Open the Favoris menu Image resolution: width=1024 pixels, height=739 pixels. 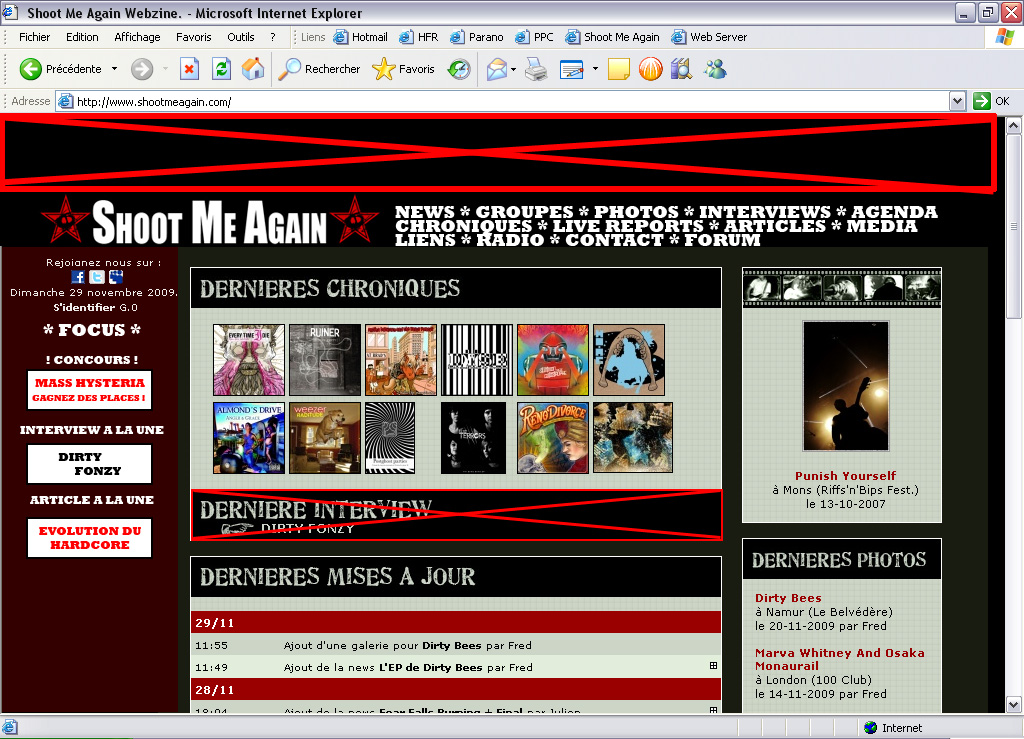194,37
